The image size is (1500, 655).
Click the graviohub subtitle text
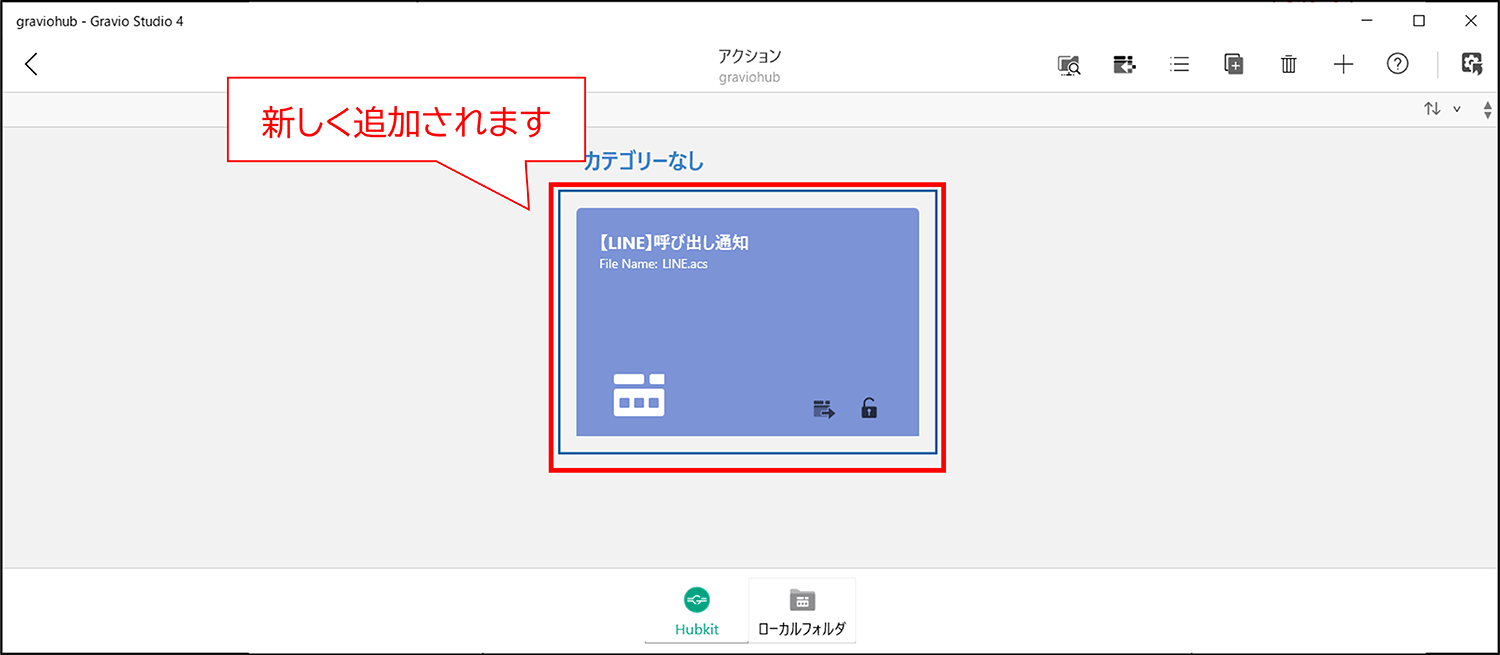[x=749, y=77]
